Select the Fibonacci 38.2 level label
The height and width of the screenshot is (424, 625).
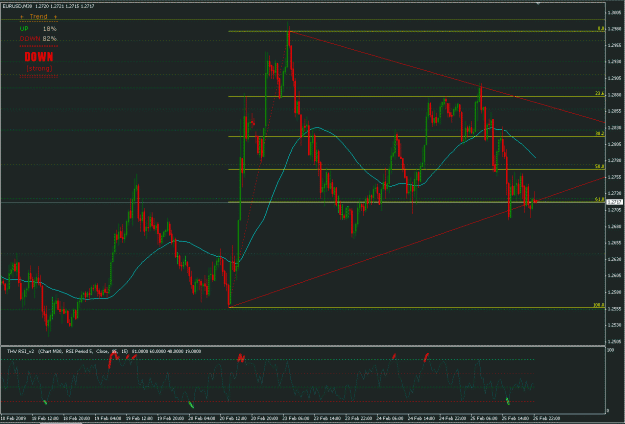[x=600, y=133]
